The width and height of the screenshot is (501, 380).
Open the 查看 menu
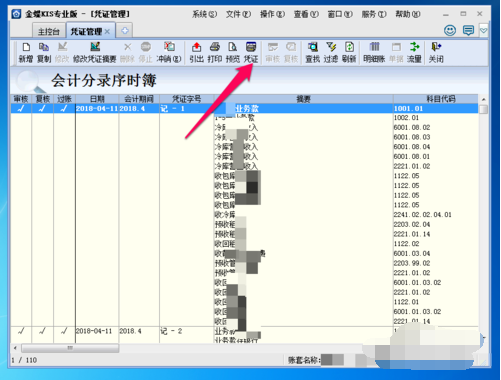(306, 14)
